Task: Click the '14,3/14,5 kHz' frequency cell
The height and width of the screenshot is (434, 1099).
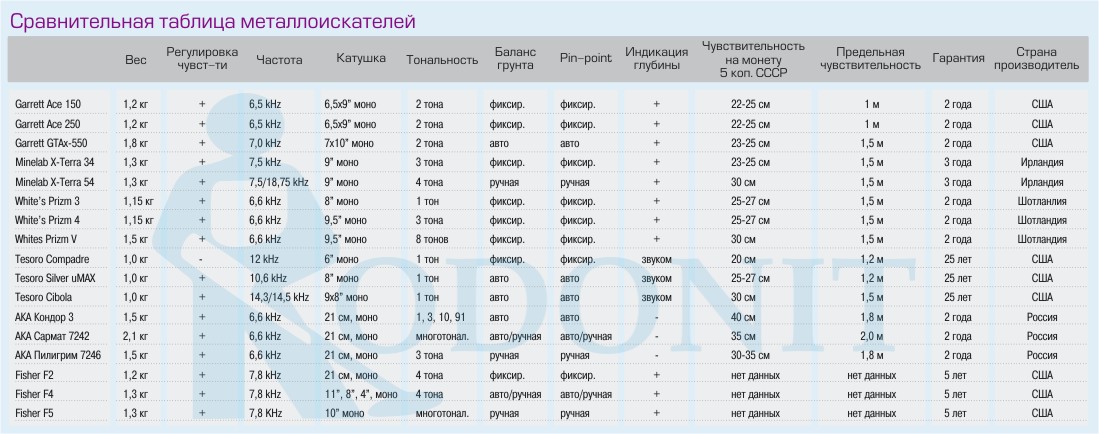Action: coord(279,297)
